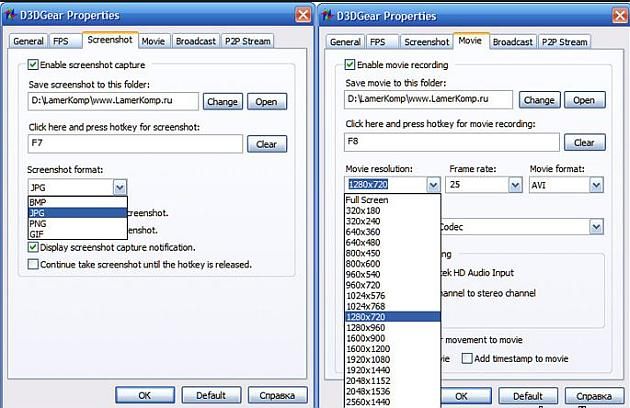The image size is (630, 408).
Task: Clear the F8 movie recording hotkey
Action: pyautogui.click(x=583, y=143)
